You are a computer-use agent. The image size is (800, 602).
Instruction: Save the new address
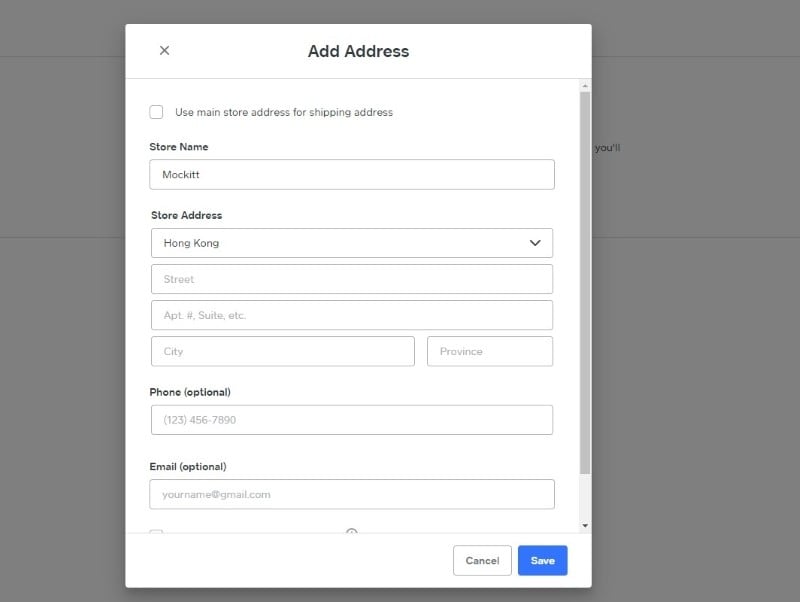coord(542,561)
